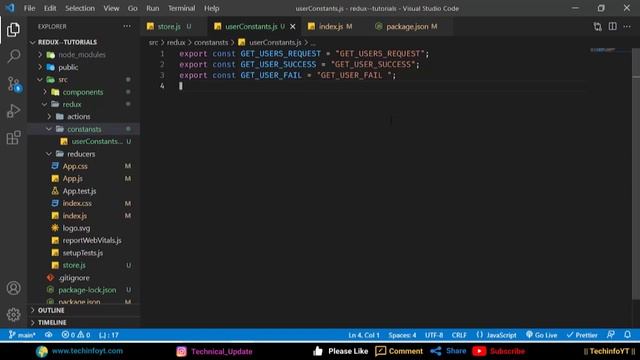Change indentation via Spaces: 4
This screenshot has width=640, height=360.
click(402, 335)
